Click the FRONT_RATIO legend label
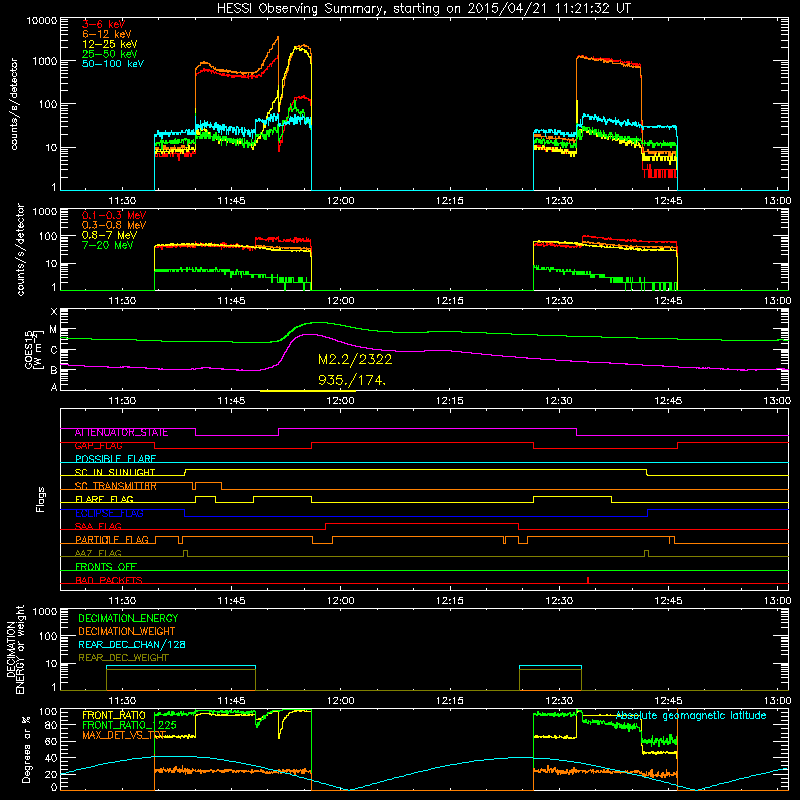The height and width of the screenshot is (800, 800). (x=114, y=716)
